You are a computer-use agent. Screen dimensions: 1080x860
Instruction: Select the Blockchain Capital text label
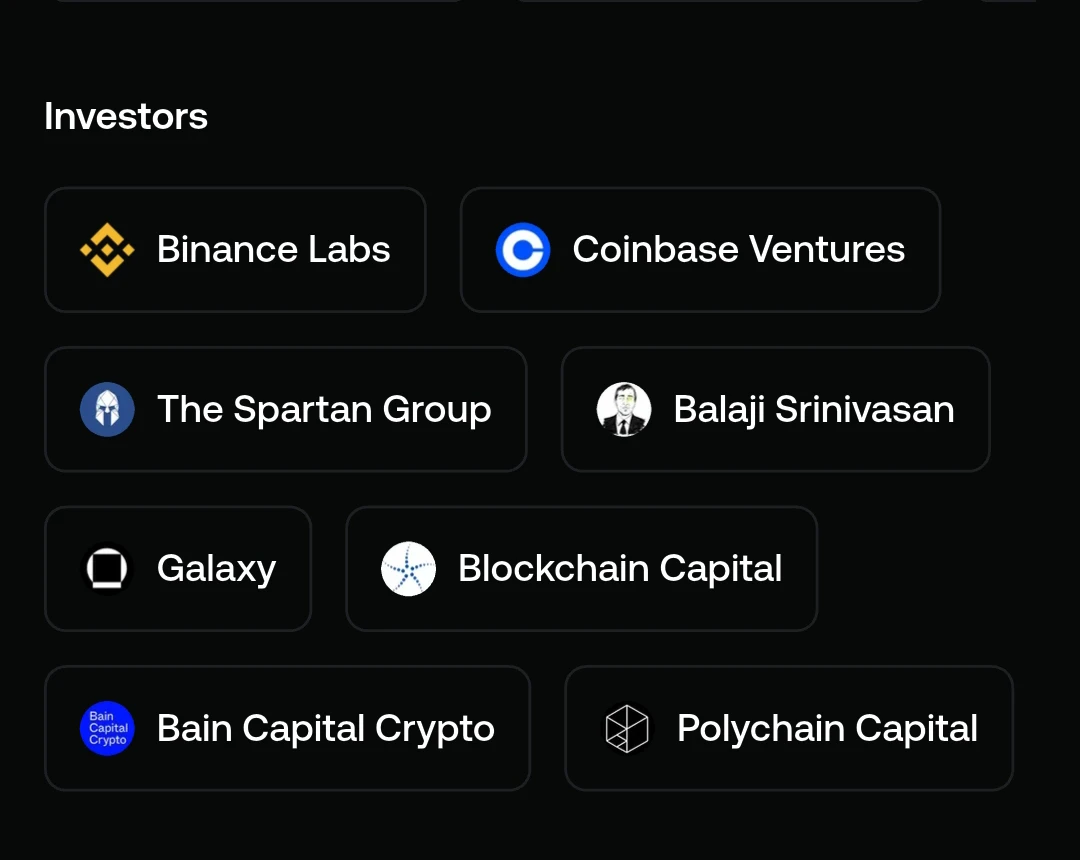pos(620,569)
